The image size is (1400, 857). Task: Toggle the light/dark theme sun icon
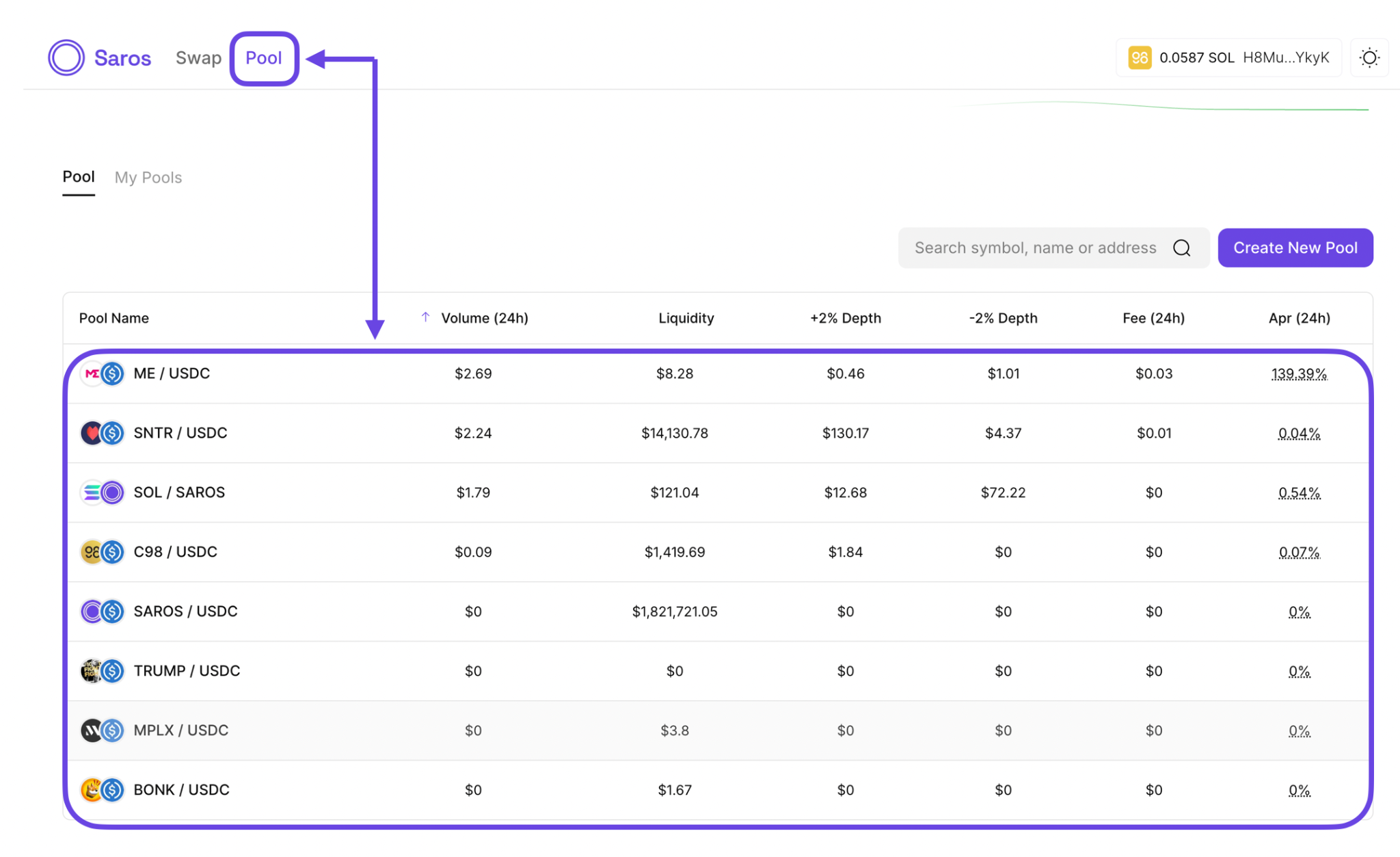[1369, 58]
